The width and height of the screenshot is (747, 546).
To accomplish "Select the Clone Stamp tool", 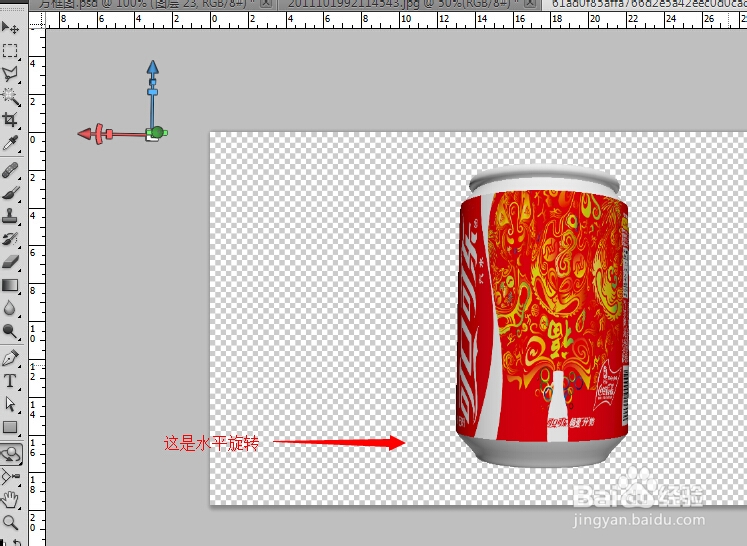I will click(10, 216).
